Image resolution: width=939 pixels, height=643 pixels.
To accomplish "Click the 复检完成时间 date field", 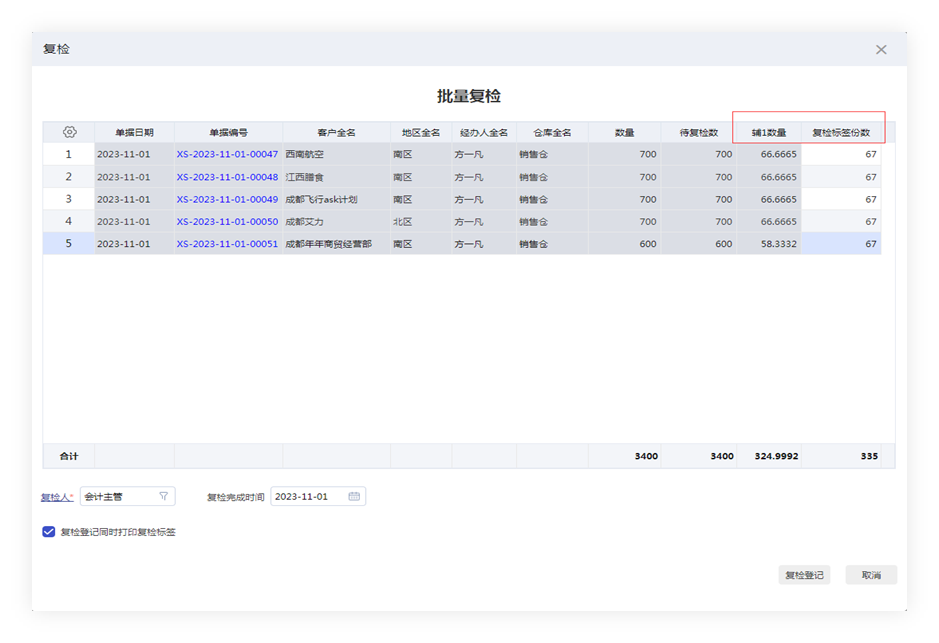I will [x=308, y=496].
